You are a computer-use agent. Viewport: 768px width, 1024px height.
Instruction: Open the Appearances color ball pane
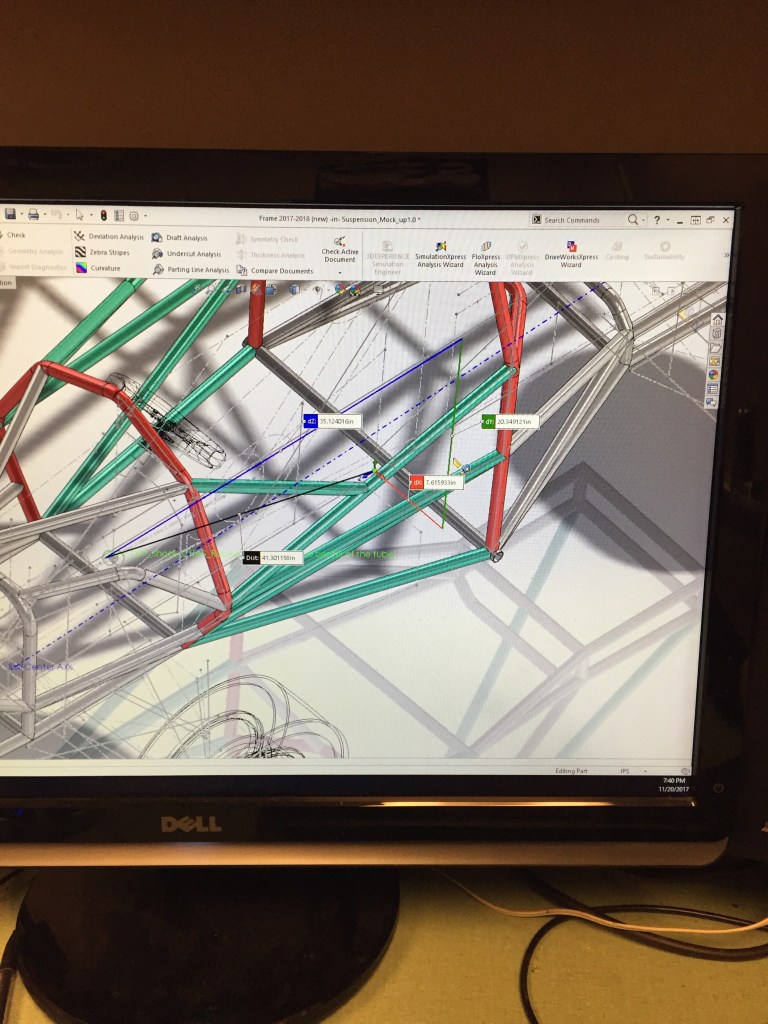pos(714,374)
